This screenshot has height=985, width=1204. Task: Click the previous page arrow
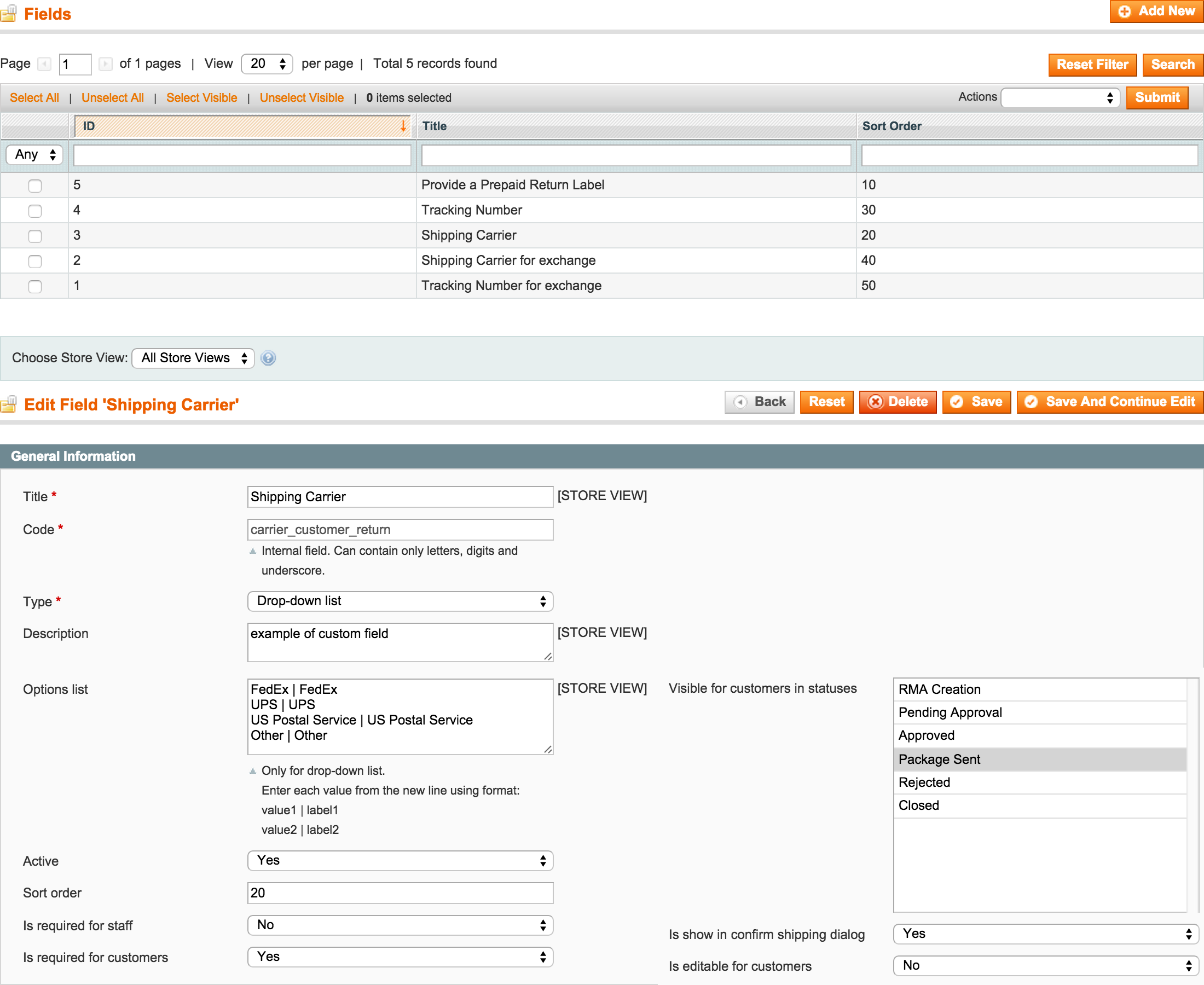coord(44,64)
